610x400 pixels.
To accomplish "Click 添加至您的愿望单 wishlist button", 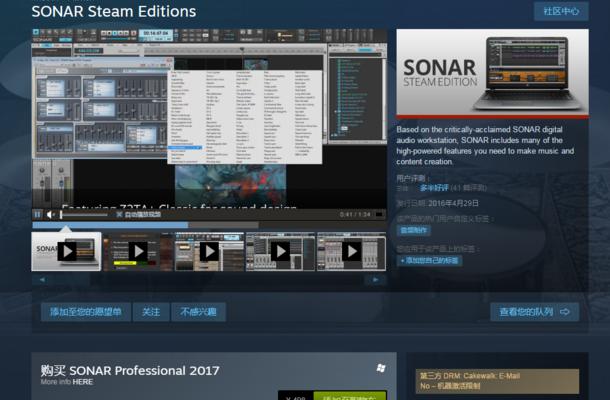I will click(x=86, y=312).
